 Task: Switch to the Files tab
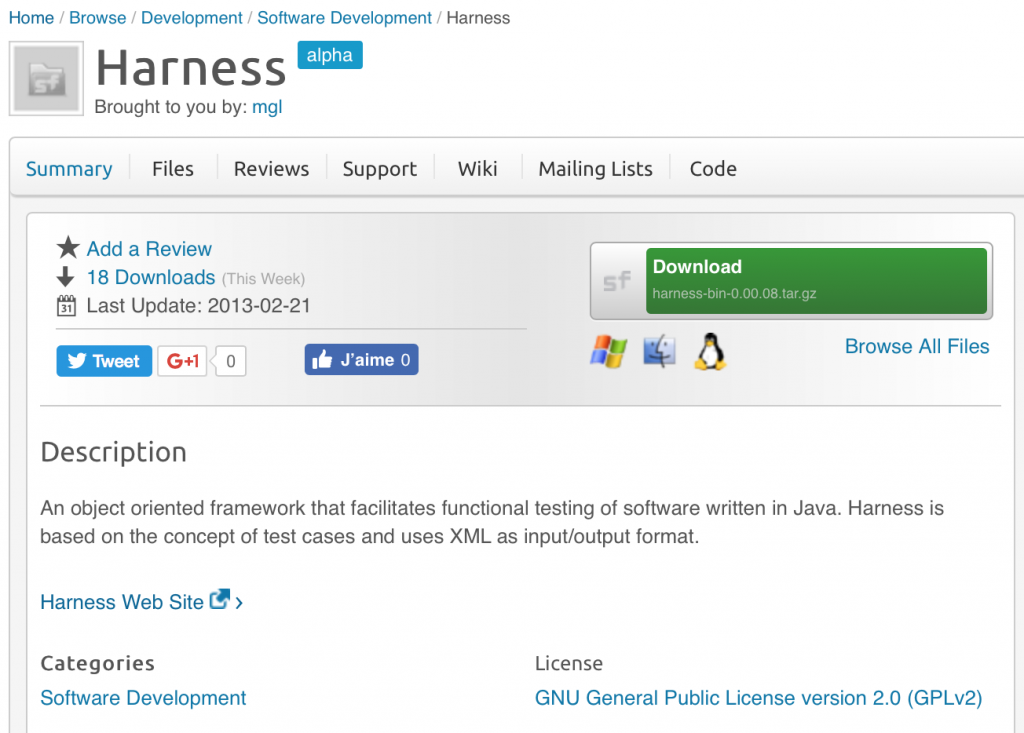[x=172, y=168]
